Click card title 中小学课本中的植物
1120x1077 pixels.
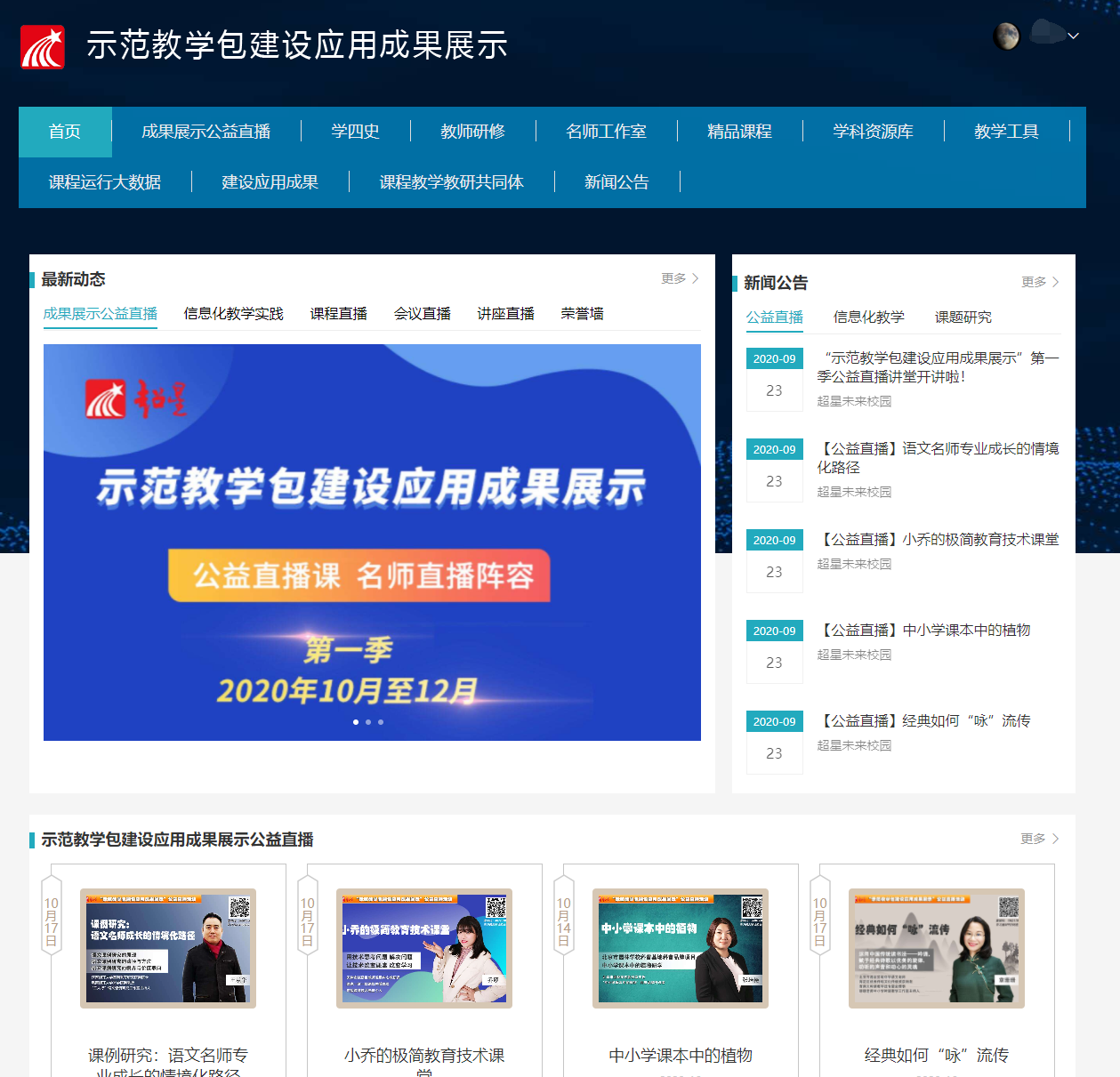pos(681,1056)
